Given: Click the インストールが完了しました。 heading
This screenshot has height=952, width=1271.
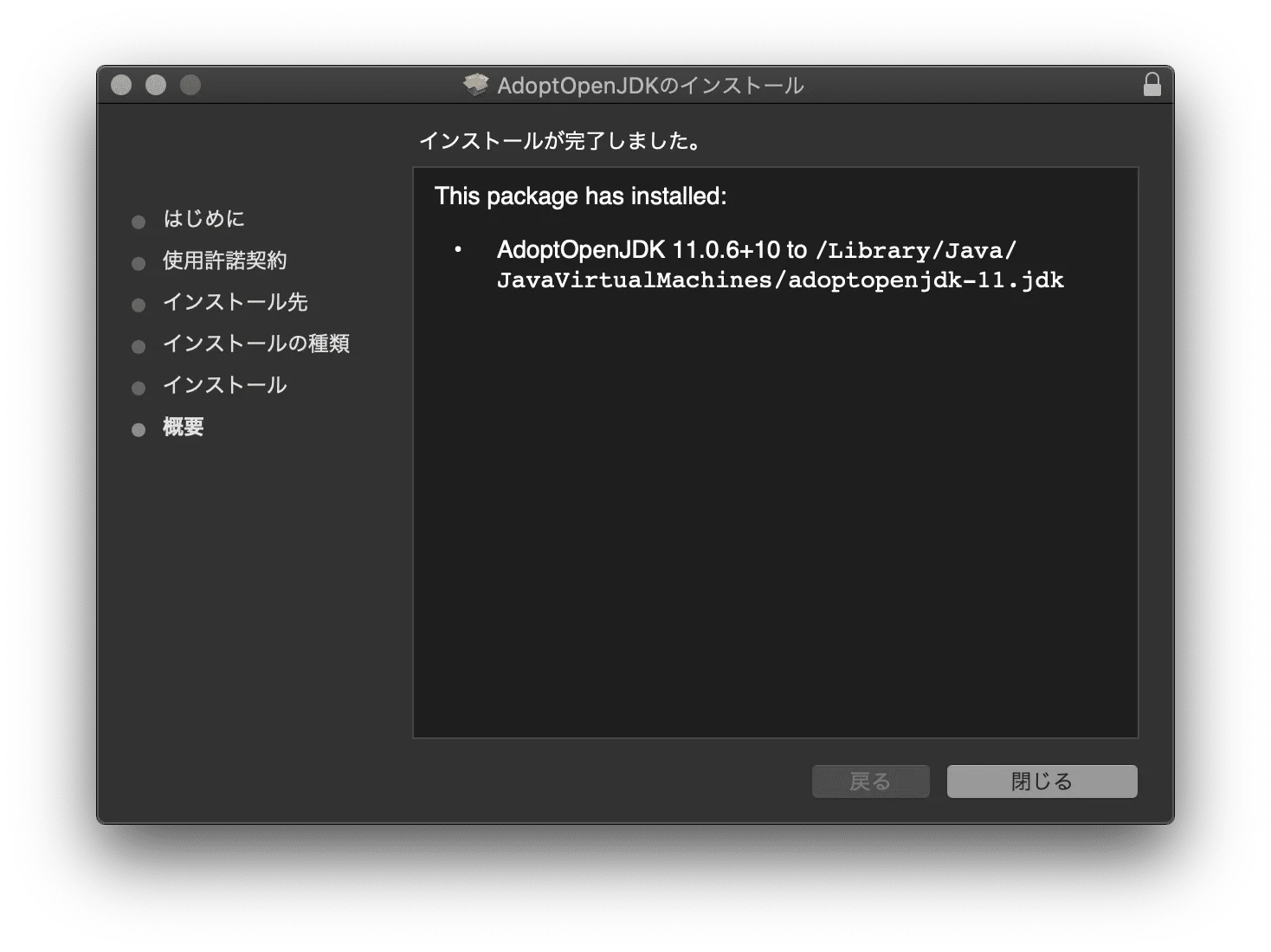Looking at the screenshot, I should [x=560, y=141].
